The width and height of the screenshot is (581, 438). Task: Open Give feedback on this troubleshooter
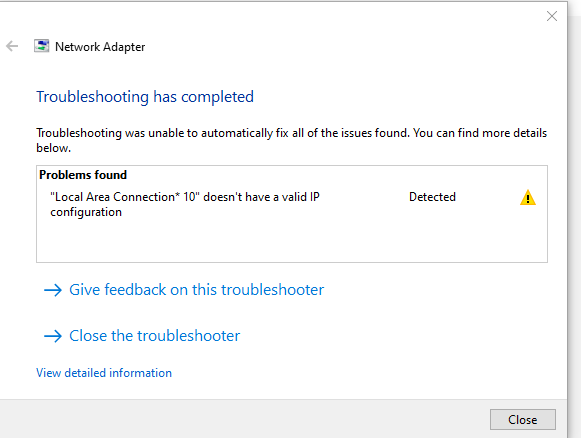click(x=196, y=290)
